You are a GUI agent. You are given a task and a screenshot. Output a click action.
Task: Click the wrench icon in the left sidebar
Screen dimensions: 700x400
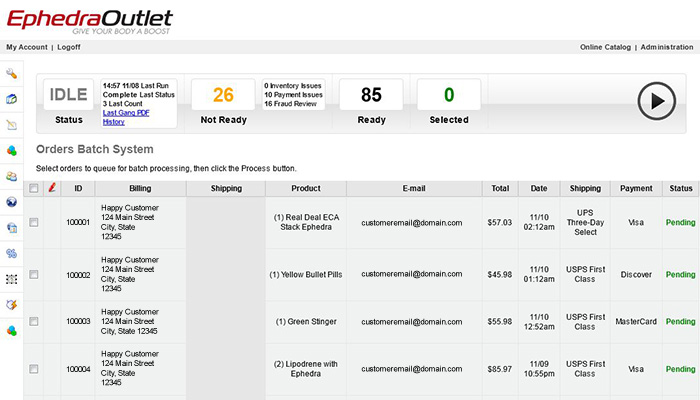pos(11,73)
